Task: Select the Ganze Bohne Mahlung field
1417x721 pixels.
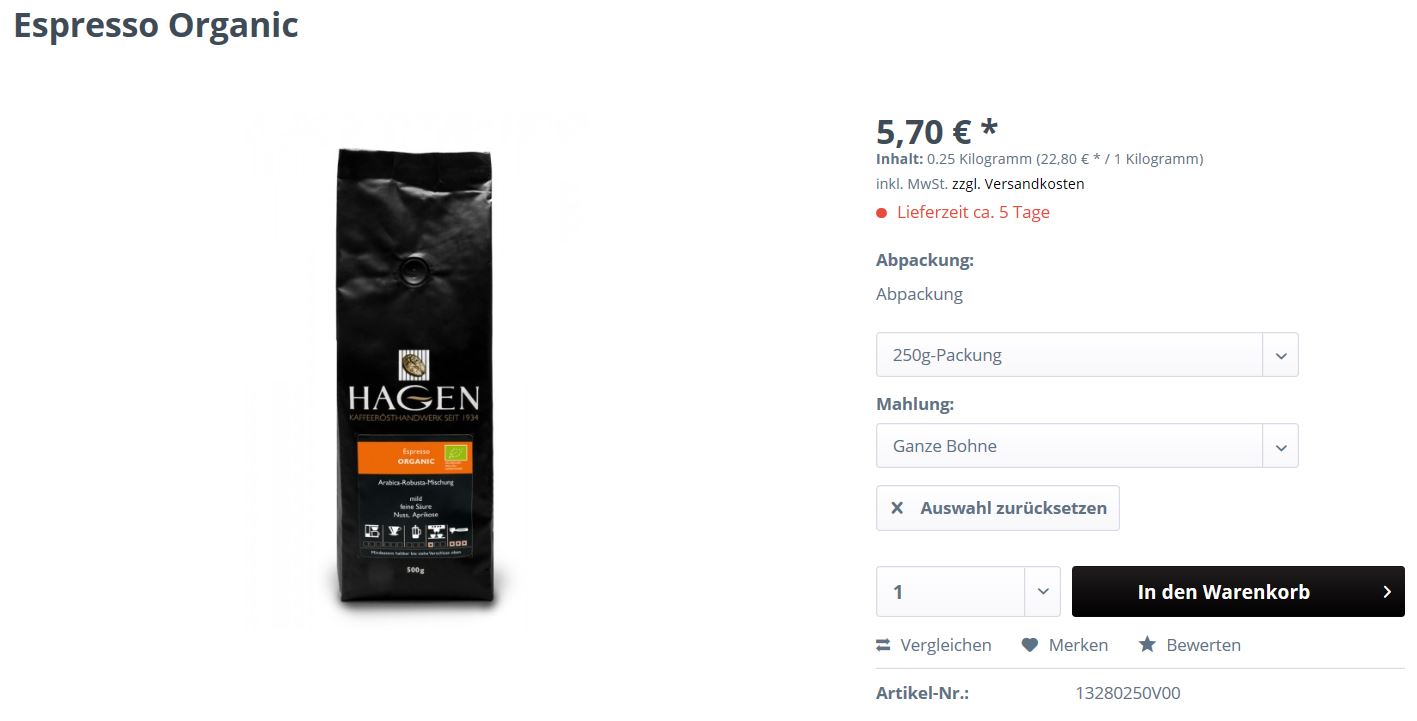Action: (x=1087, y=446)
